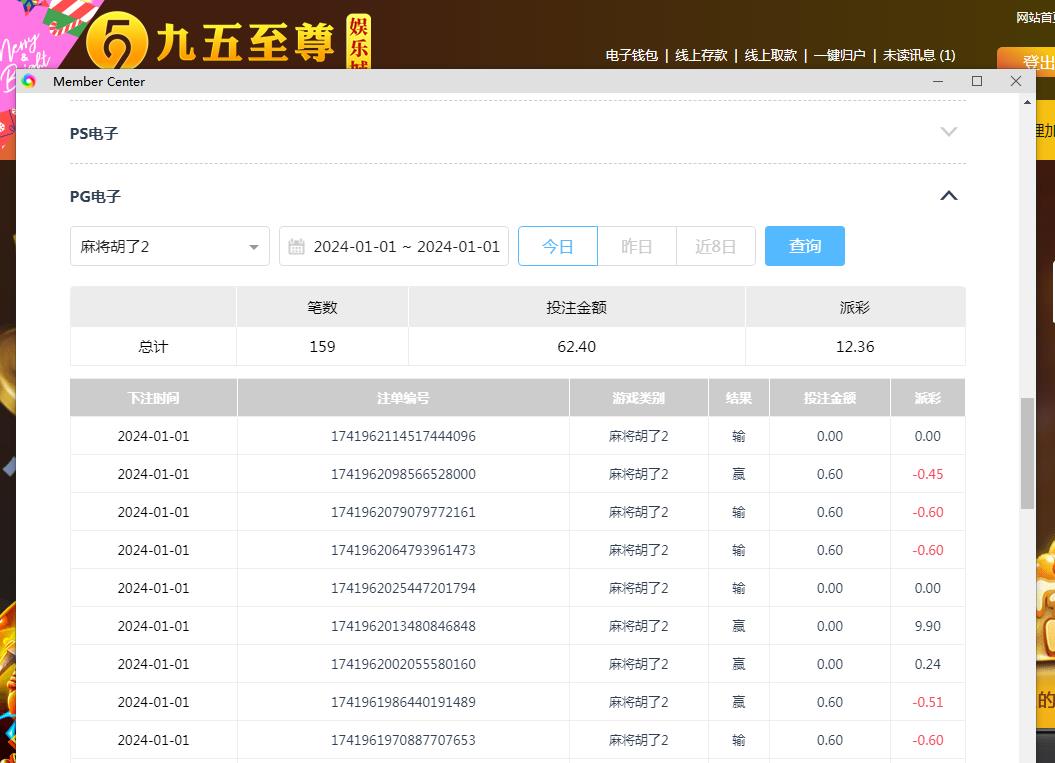
Task: Select the 今日 date filter
Action: point(557,247)
